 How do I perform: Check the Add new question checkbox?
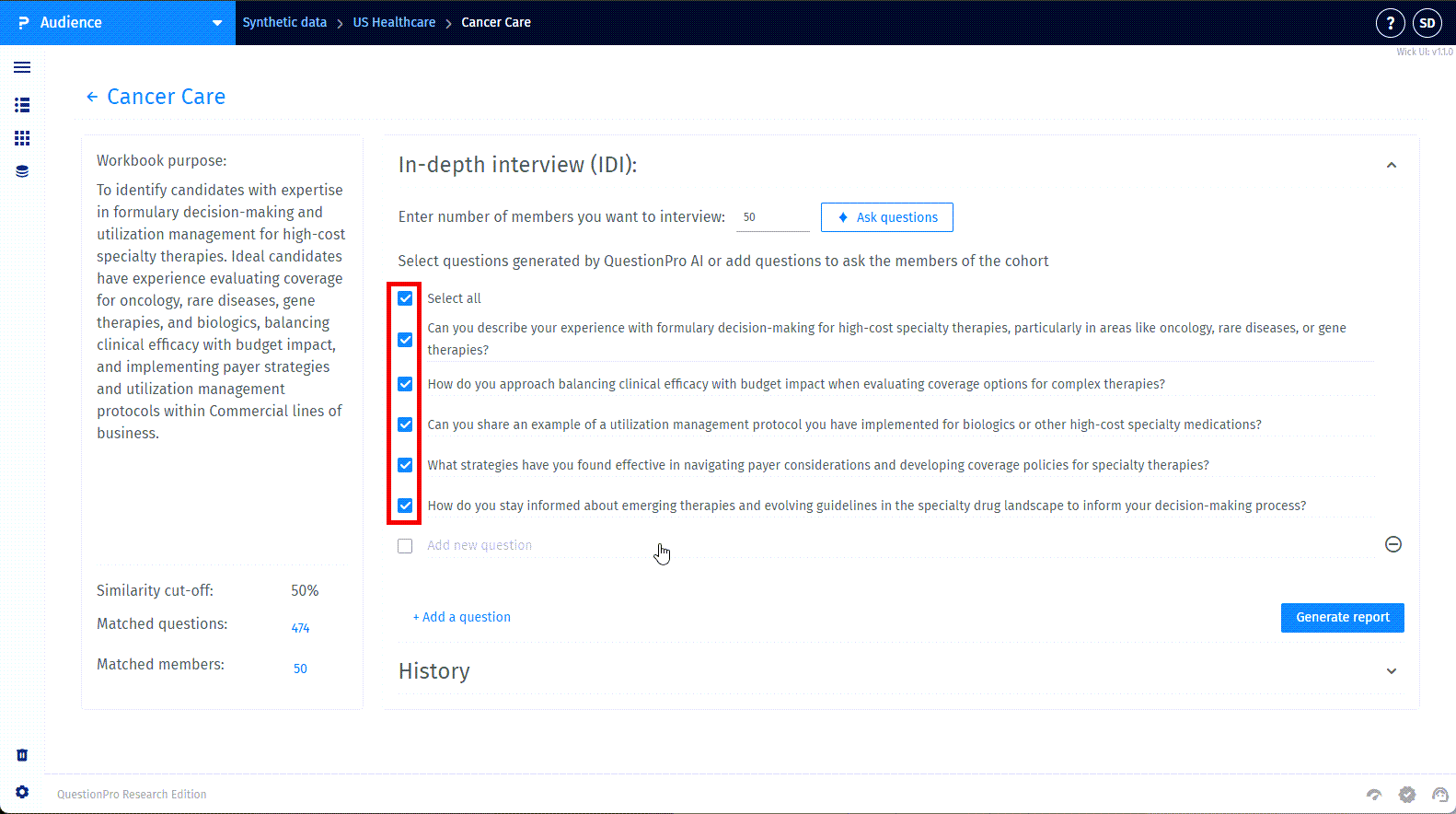[405, 546]
